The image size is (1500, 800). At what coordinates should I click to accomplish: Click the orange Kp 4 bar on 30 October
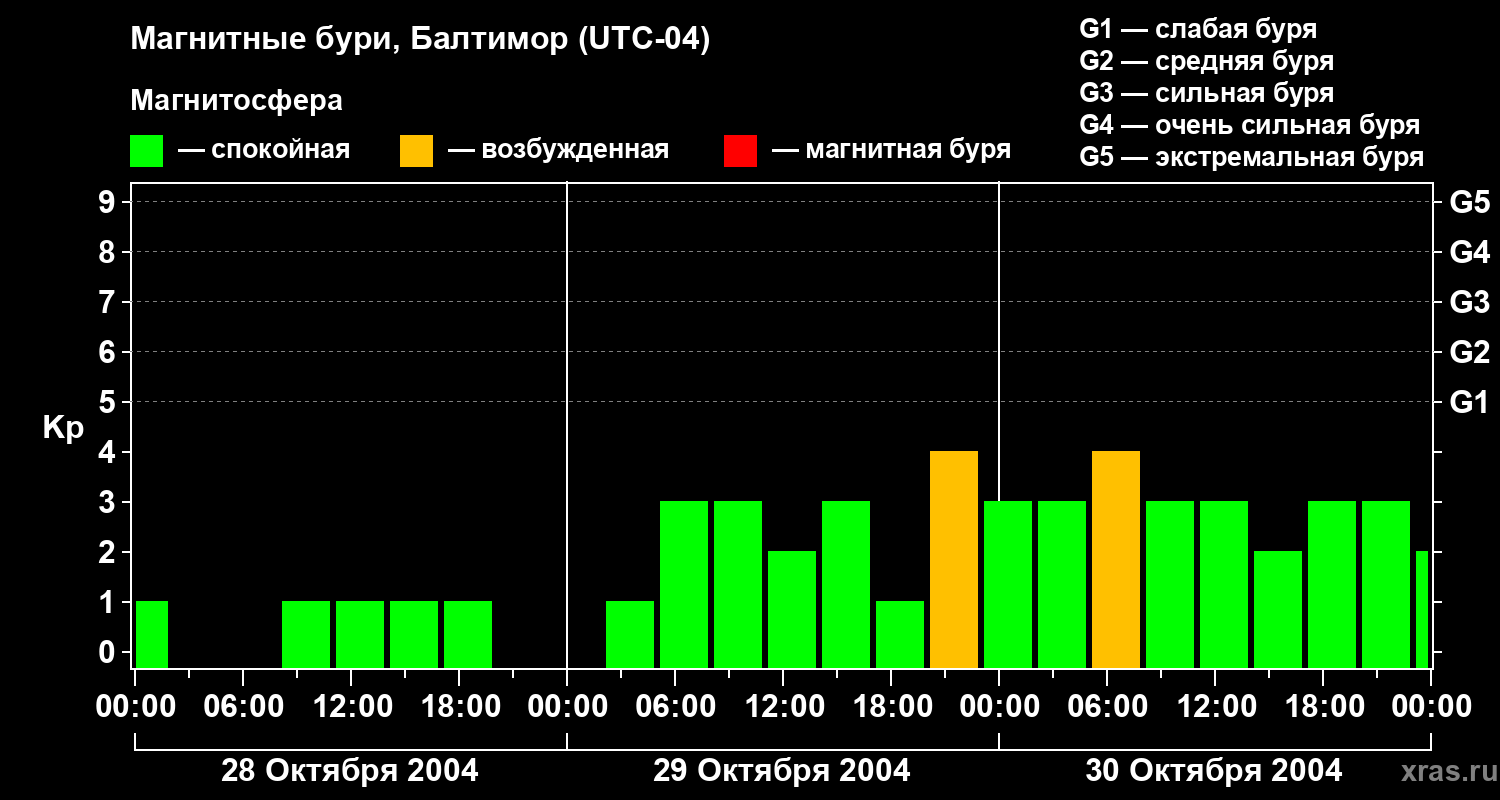1116,560
